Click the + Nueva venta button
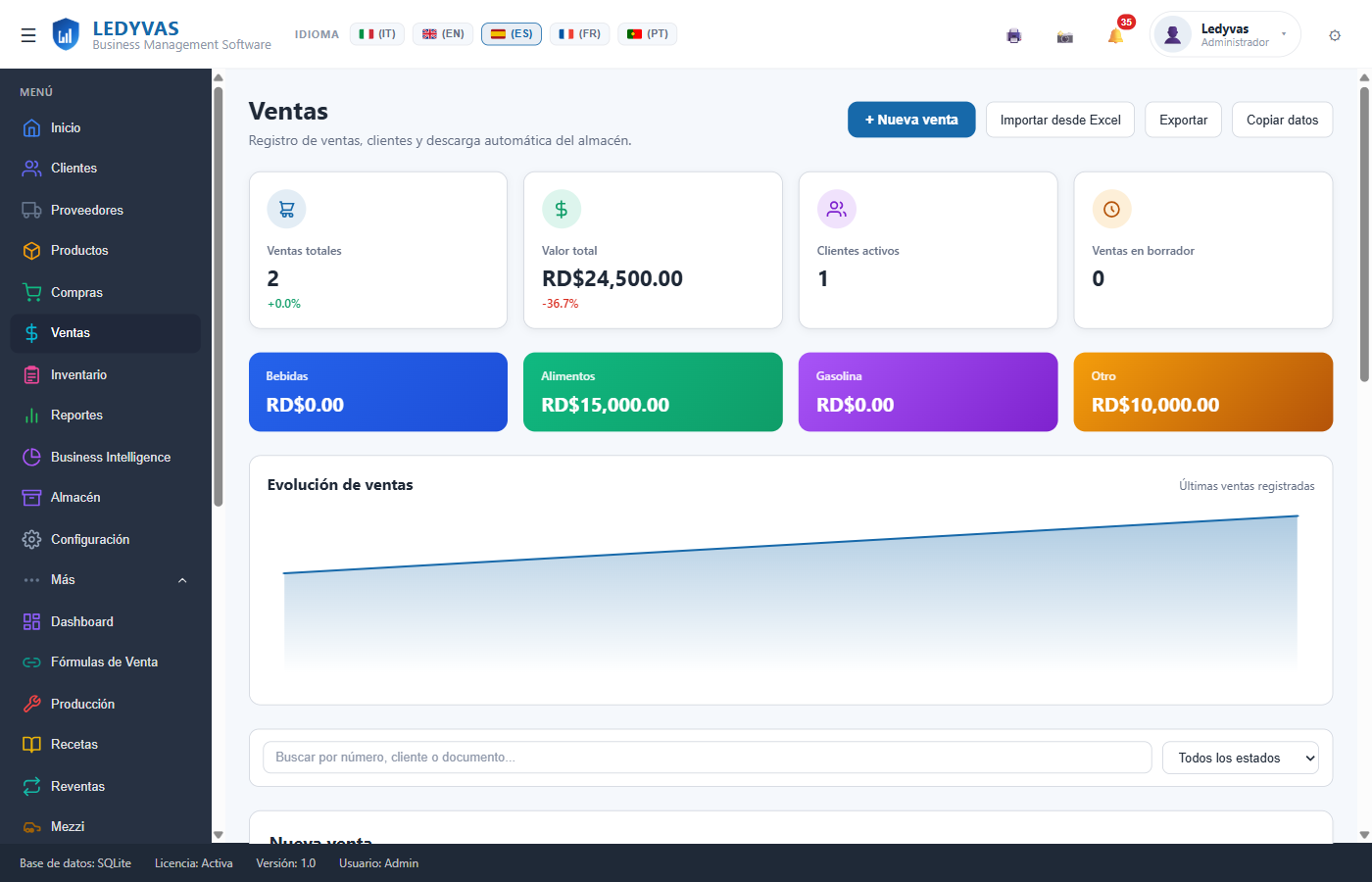 (911, 120)
